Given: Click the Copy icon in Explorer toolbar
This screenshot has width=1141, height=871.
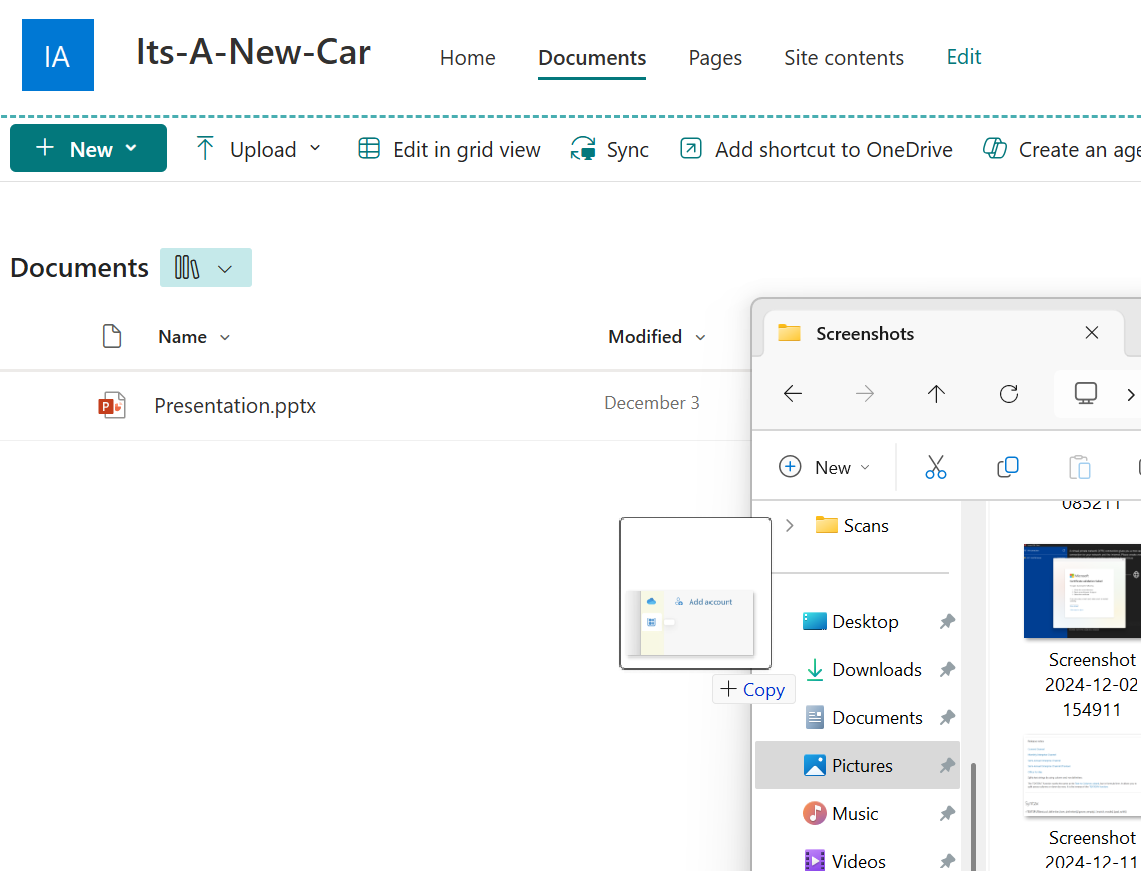Looking at the screenshot, I should tap(1008, 467).
